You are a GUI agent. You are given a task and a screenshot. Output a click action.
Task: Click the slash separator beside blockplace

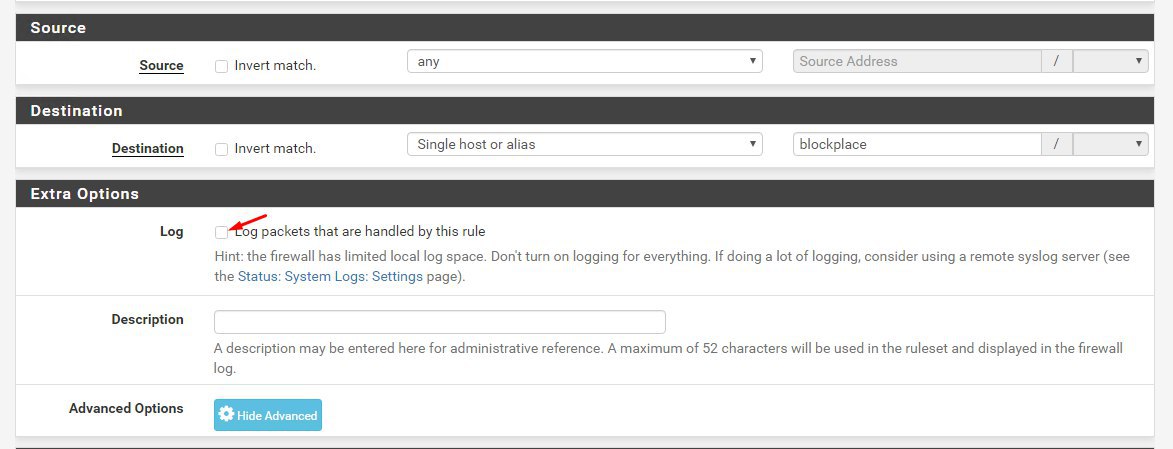1056,144
